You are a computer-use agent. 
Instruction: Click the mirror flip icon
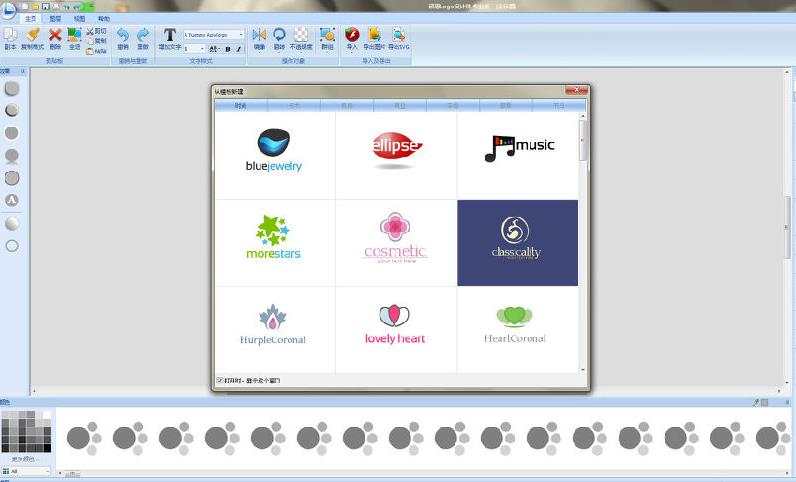[259, 35]
